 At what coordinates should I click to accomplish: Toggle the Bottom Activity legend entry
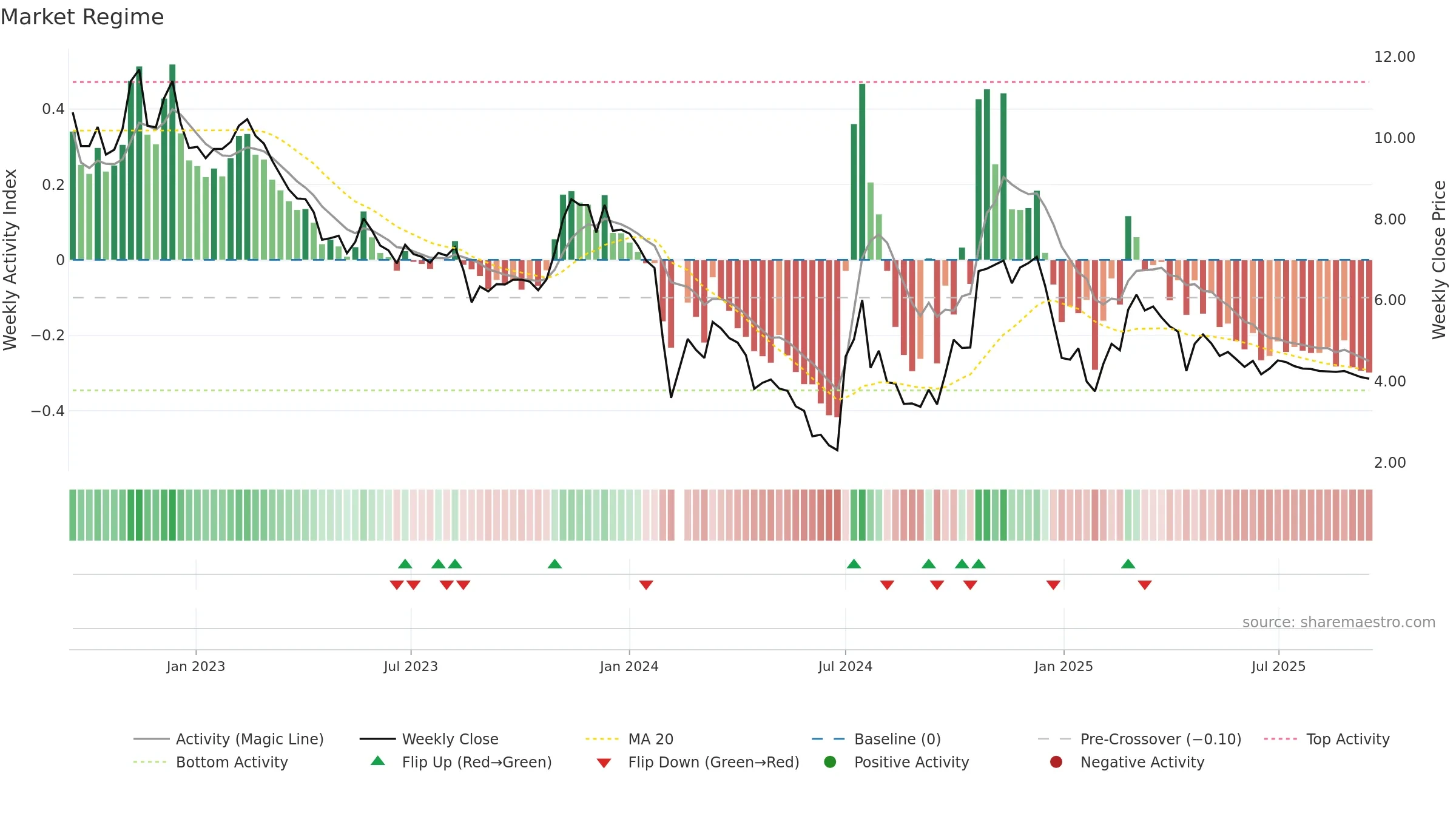(211, 762)
